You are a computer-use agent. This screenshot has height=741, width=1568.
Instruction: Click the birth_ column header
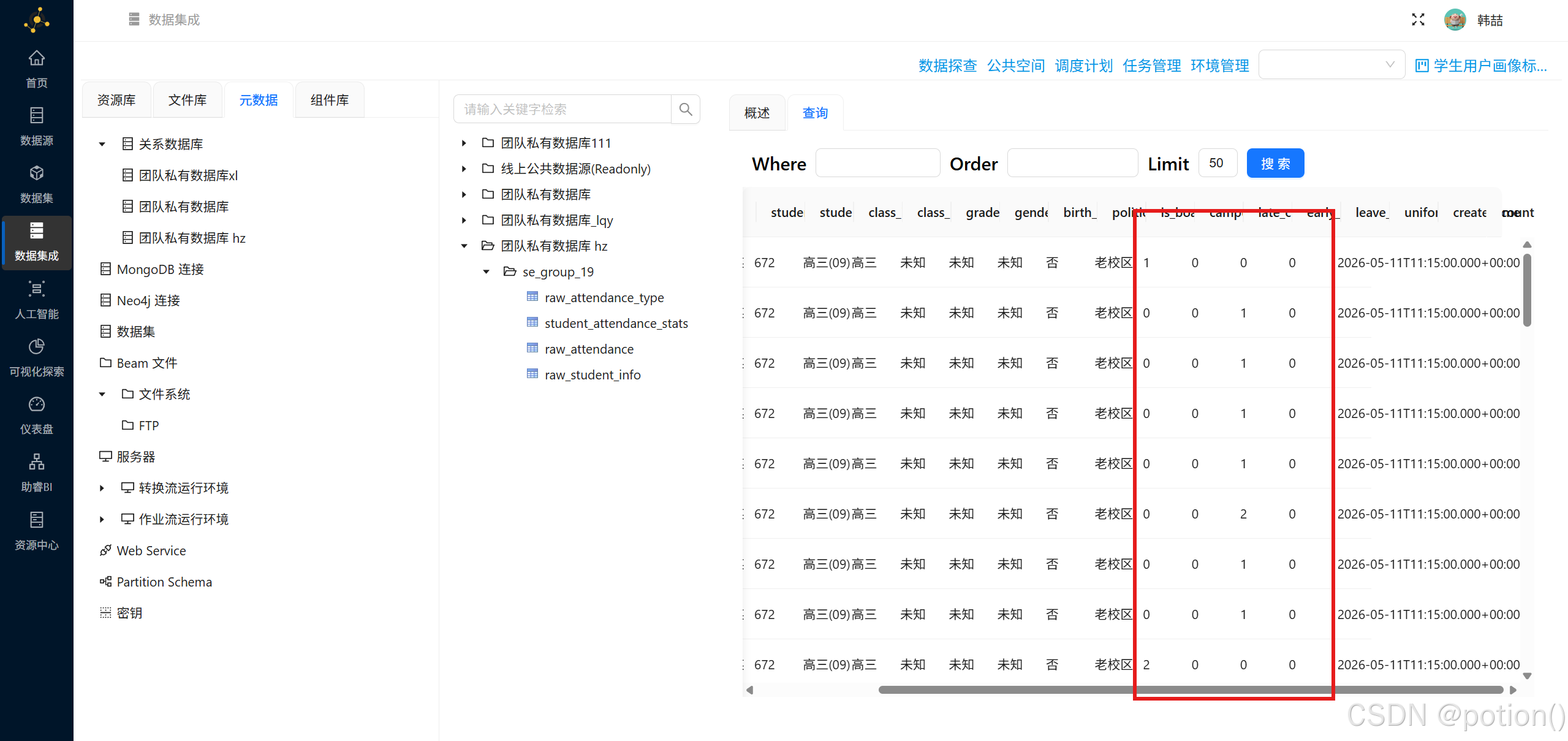[x=1080, y=212]
